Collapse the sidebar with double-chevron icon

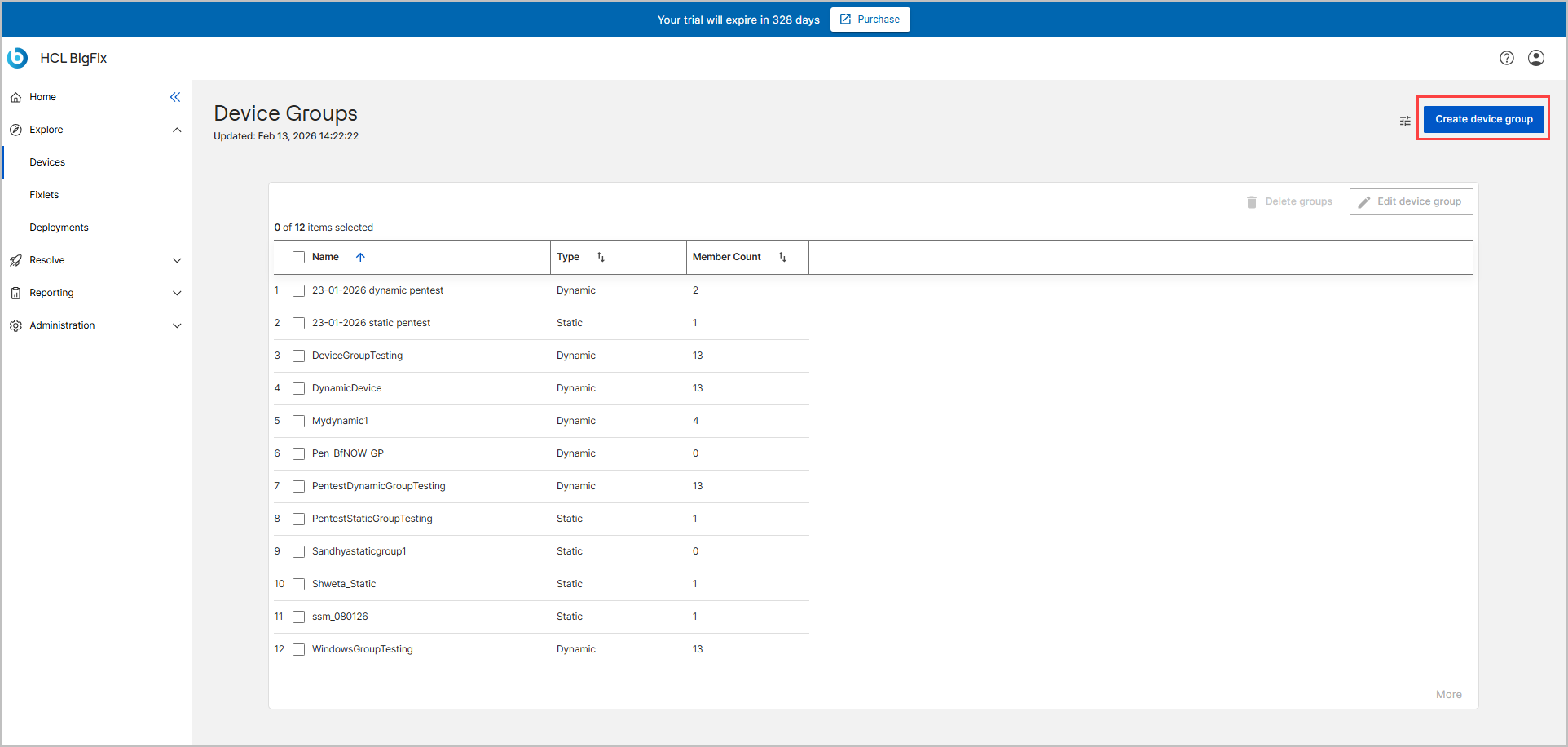tap(175, 97)
